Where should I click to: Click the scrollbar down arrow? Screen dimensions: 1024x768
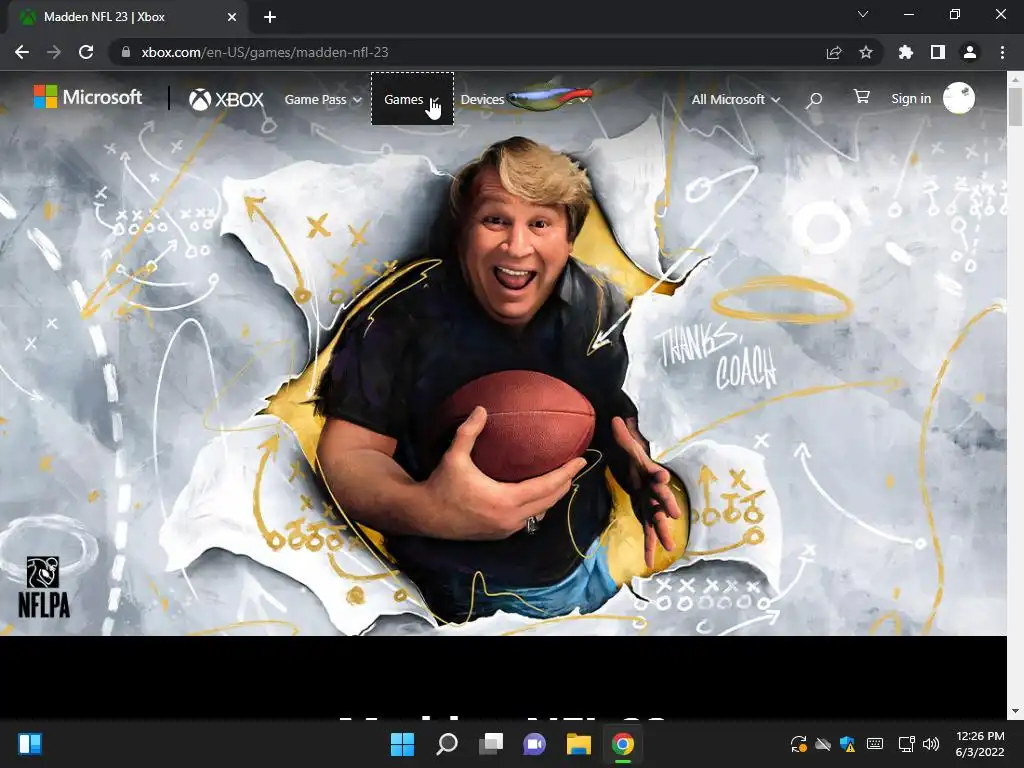pos(1015,711)
